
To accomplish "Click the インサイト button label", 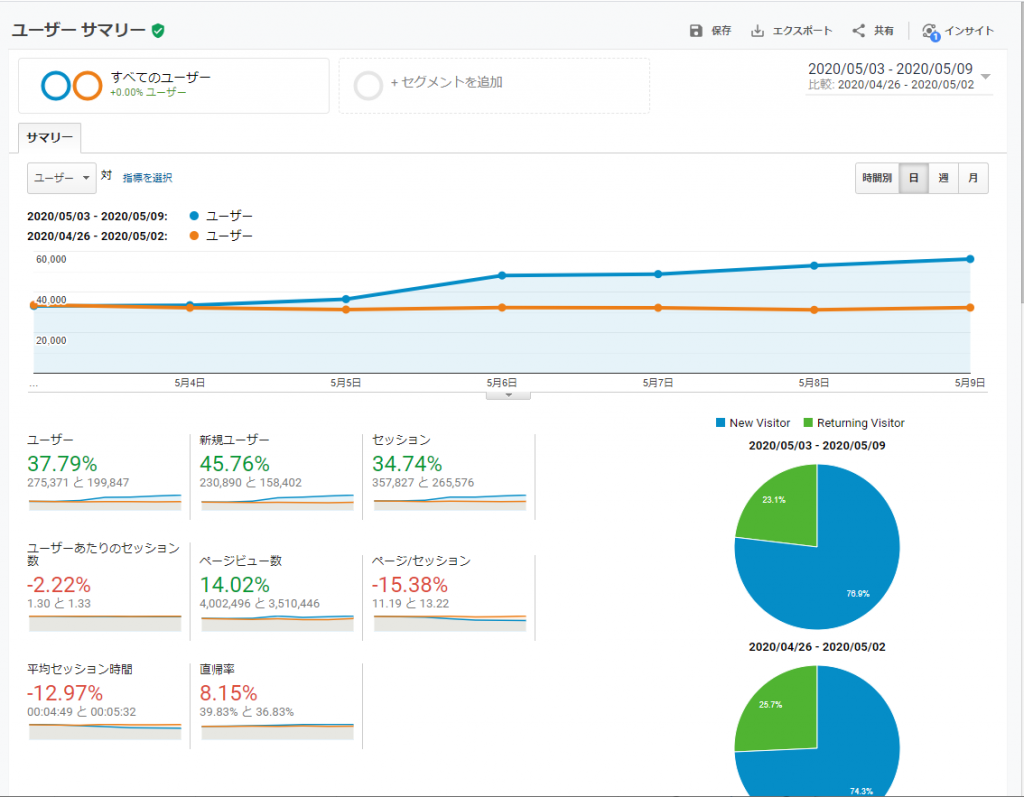I will coord(969,31).
